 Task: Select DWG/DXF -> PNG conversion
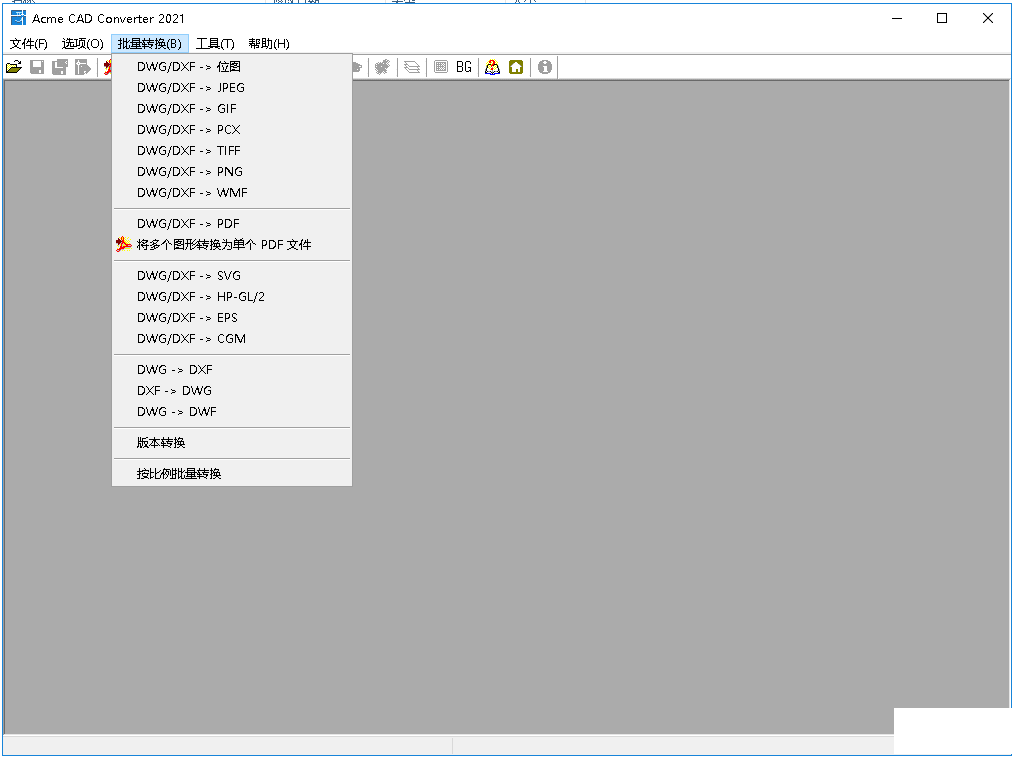coord(232,172)
